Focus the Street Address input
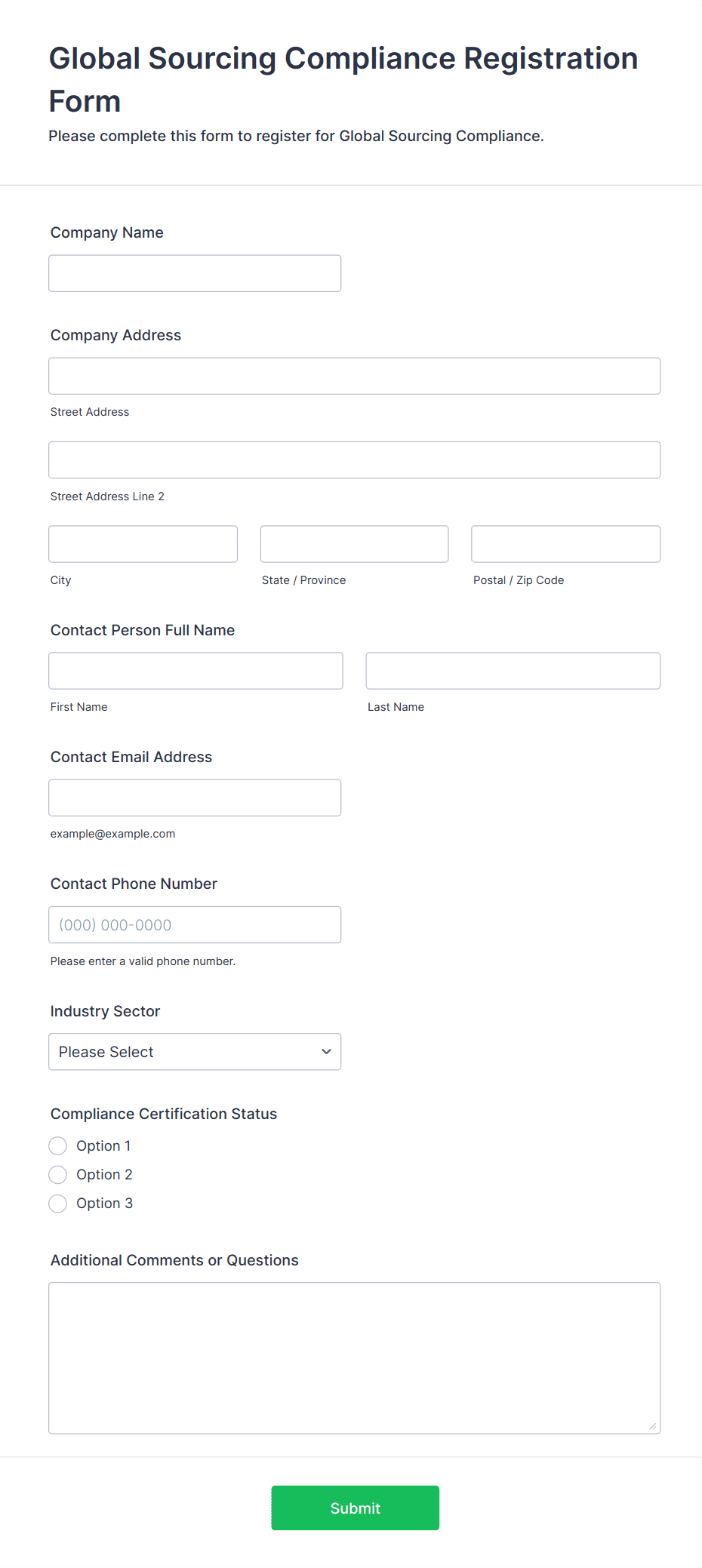The width and height of the screenshot is (702, 1568). [x=354, y=376]
